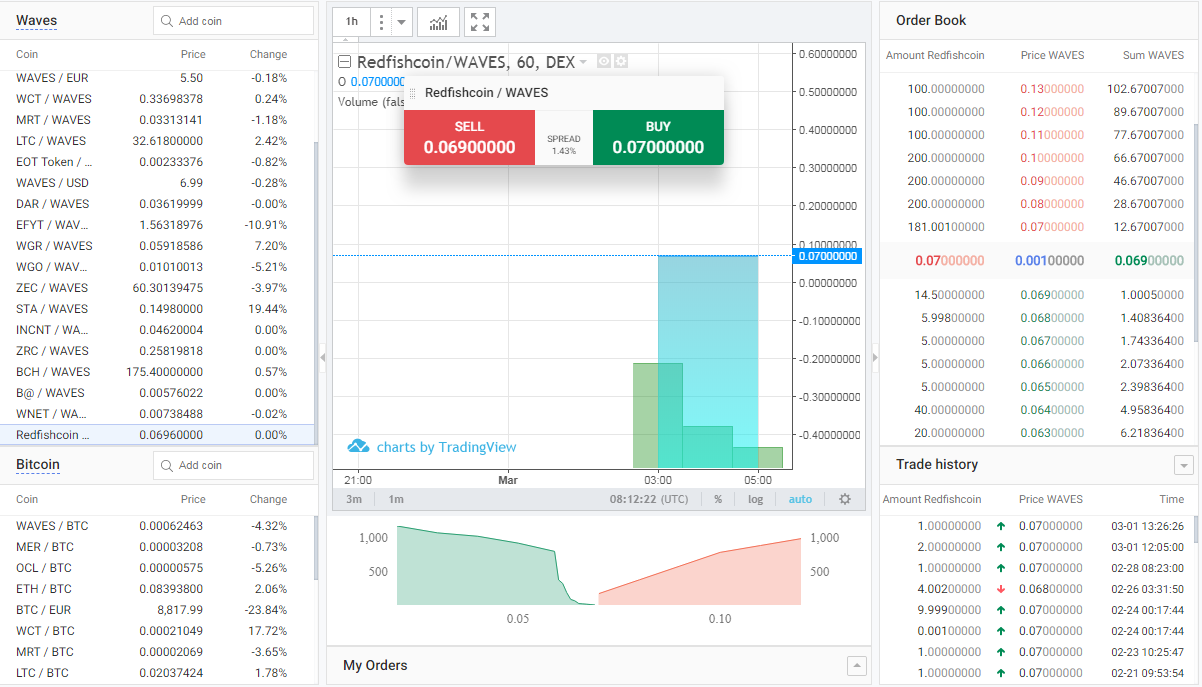Click the 0.13000000 sell order price
The height and width of the screenshot is (687, 1202).
[1052, 89]
